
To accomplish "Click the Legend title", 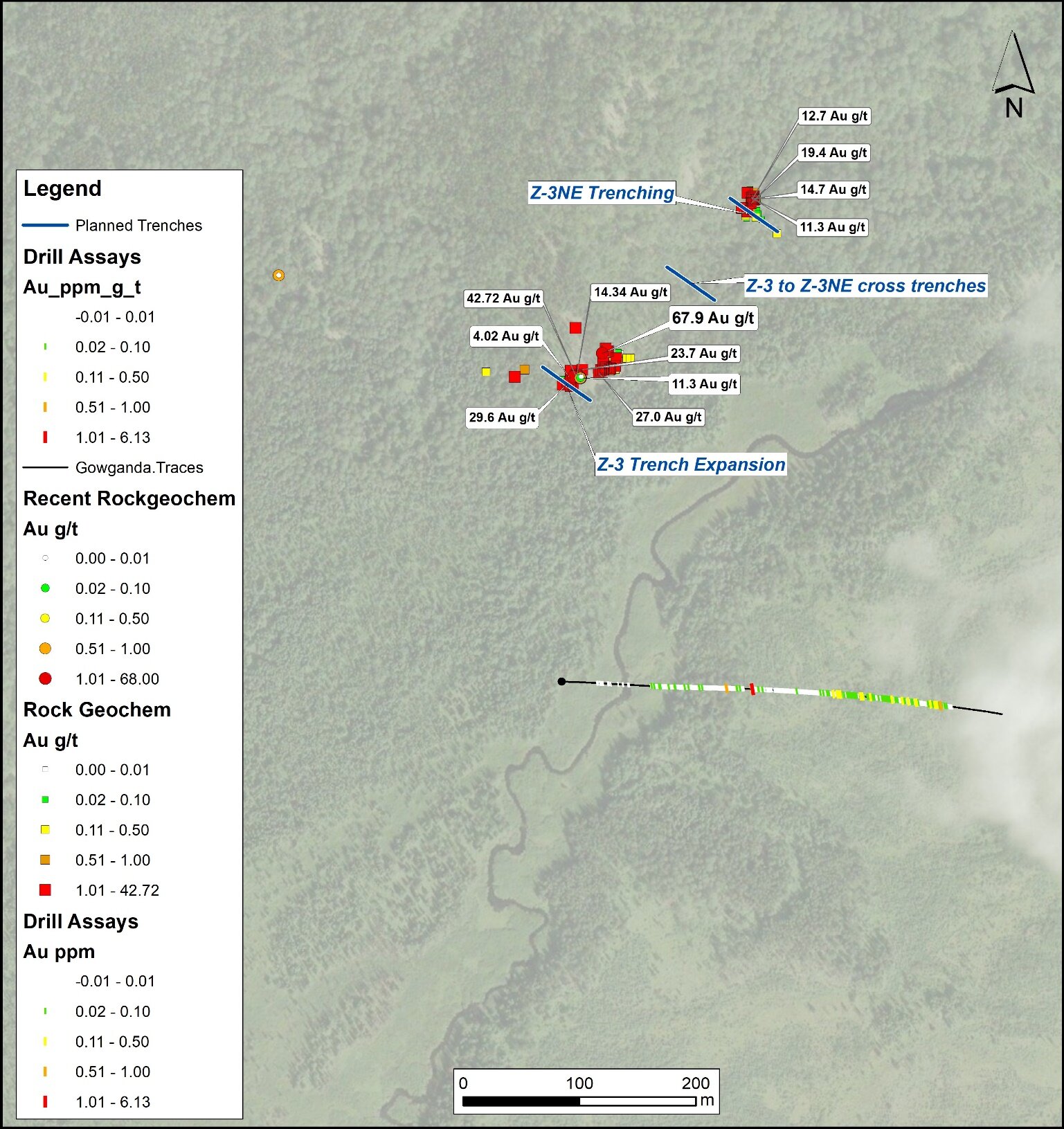I will pyautogui.click(x=62, y=188).
